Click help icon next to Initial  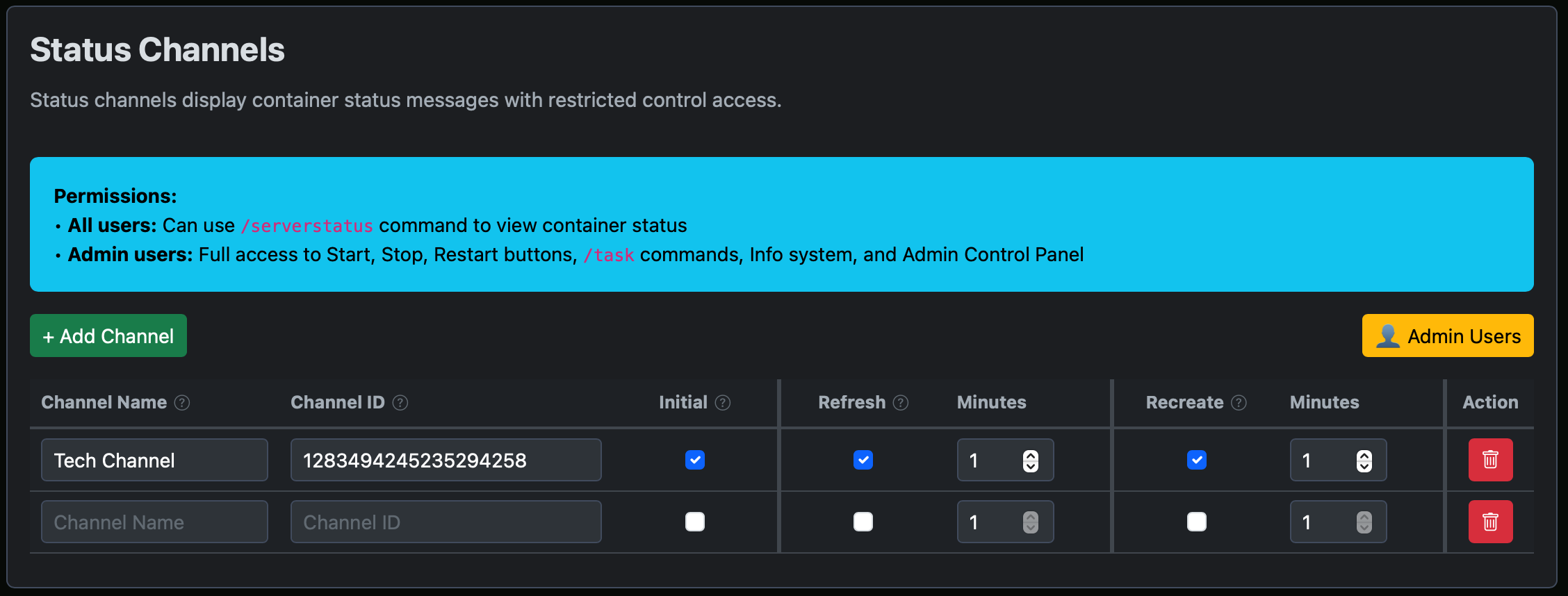[x=723, y=403]
